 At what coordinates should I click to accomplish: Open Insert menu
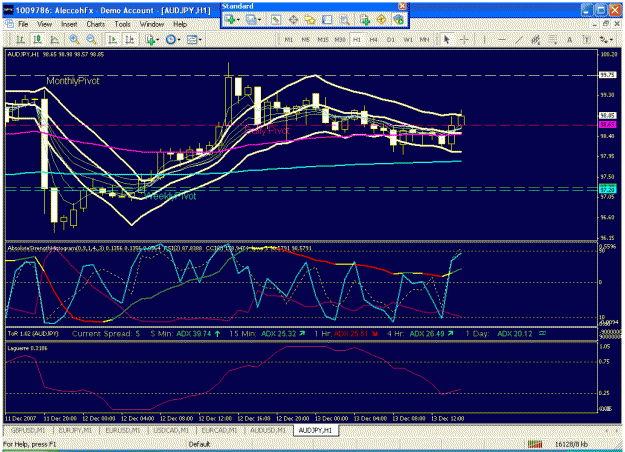pos(69,24)
